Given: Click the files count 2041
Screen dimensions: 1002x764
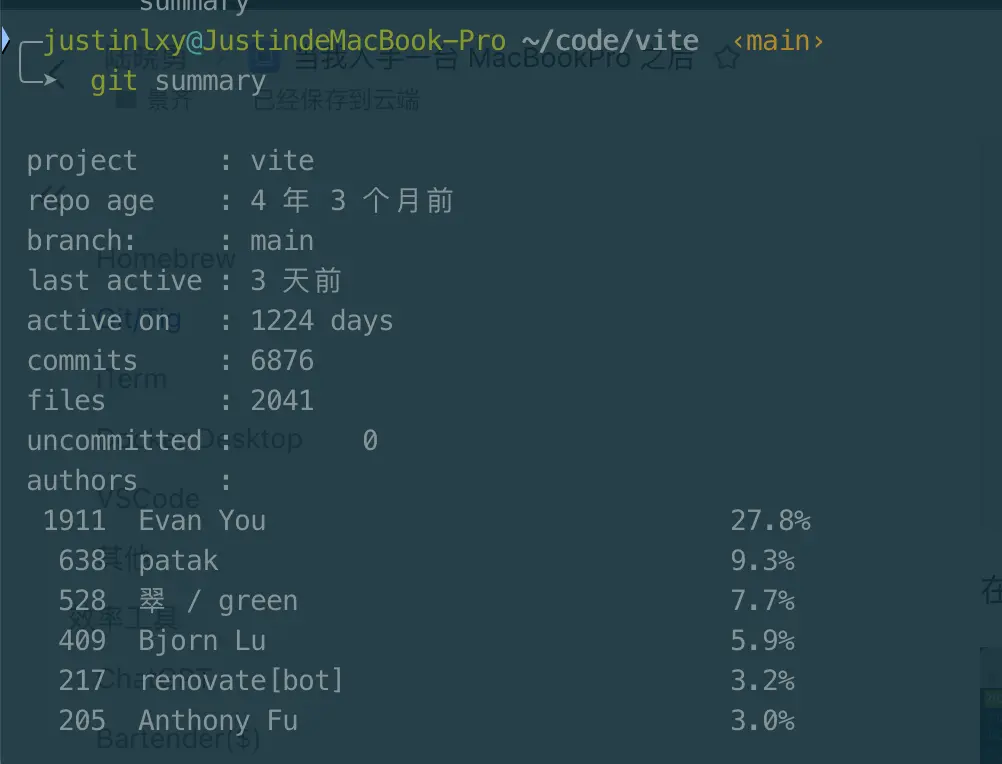Looking at the screenshot, I should click(282, 401).
